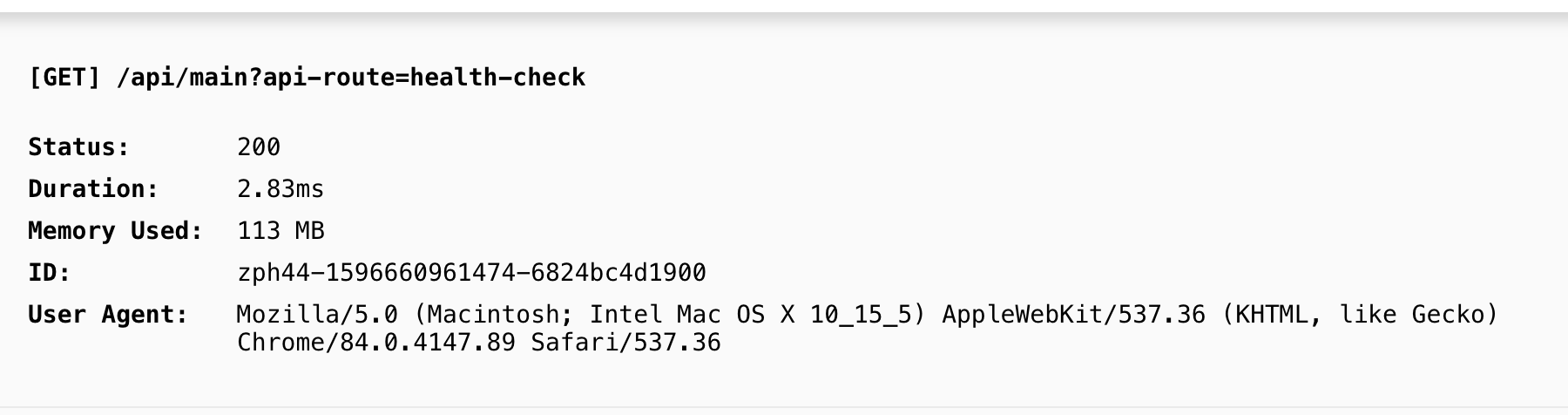Click the Memory Used label

tap(115, 230)
